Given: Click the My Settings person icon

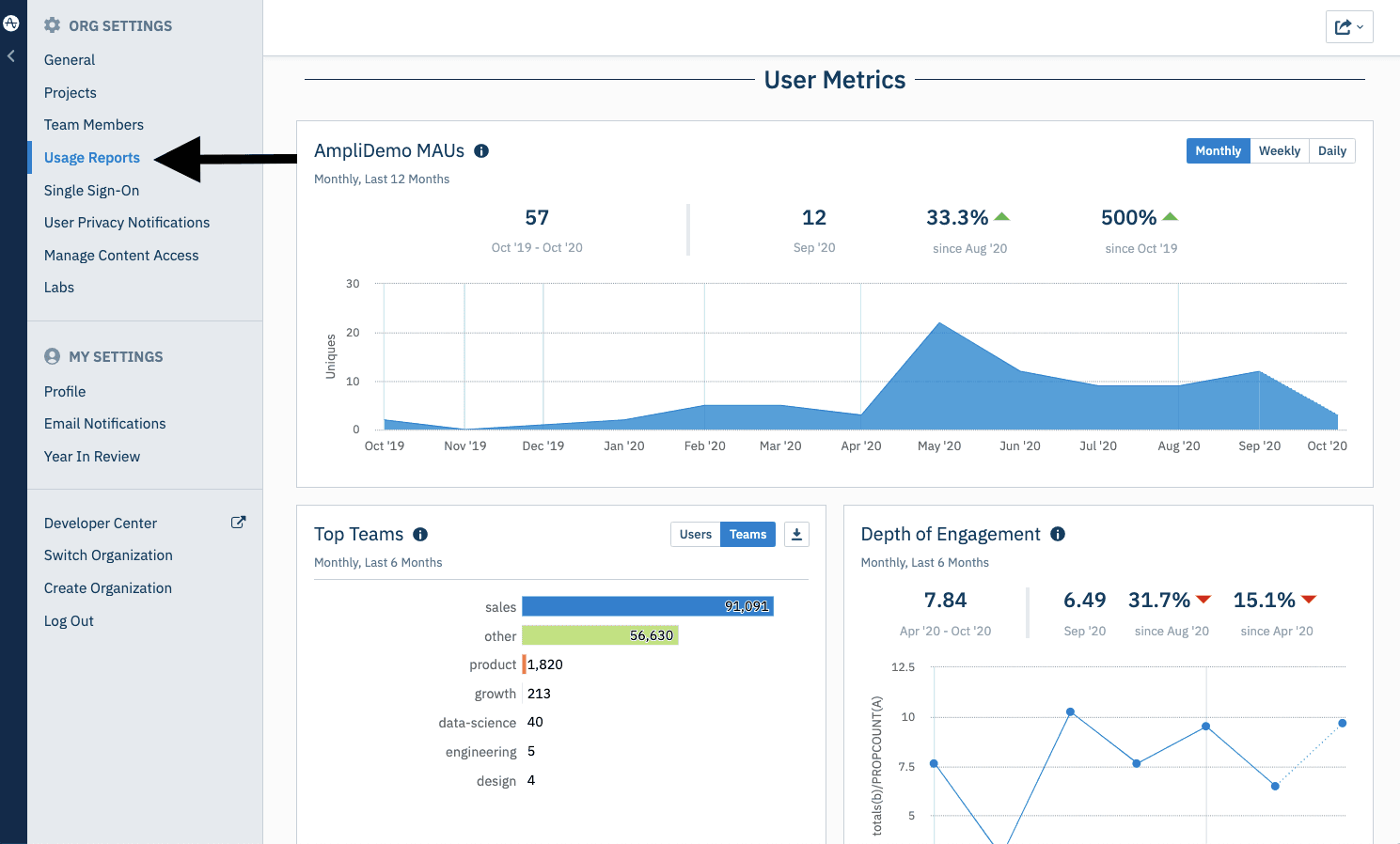Looking at the screenshot, I should click(x=52, y=356).
